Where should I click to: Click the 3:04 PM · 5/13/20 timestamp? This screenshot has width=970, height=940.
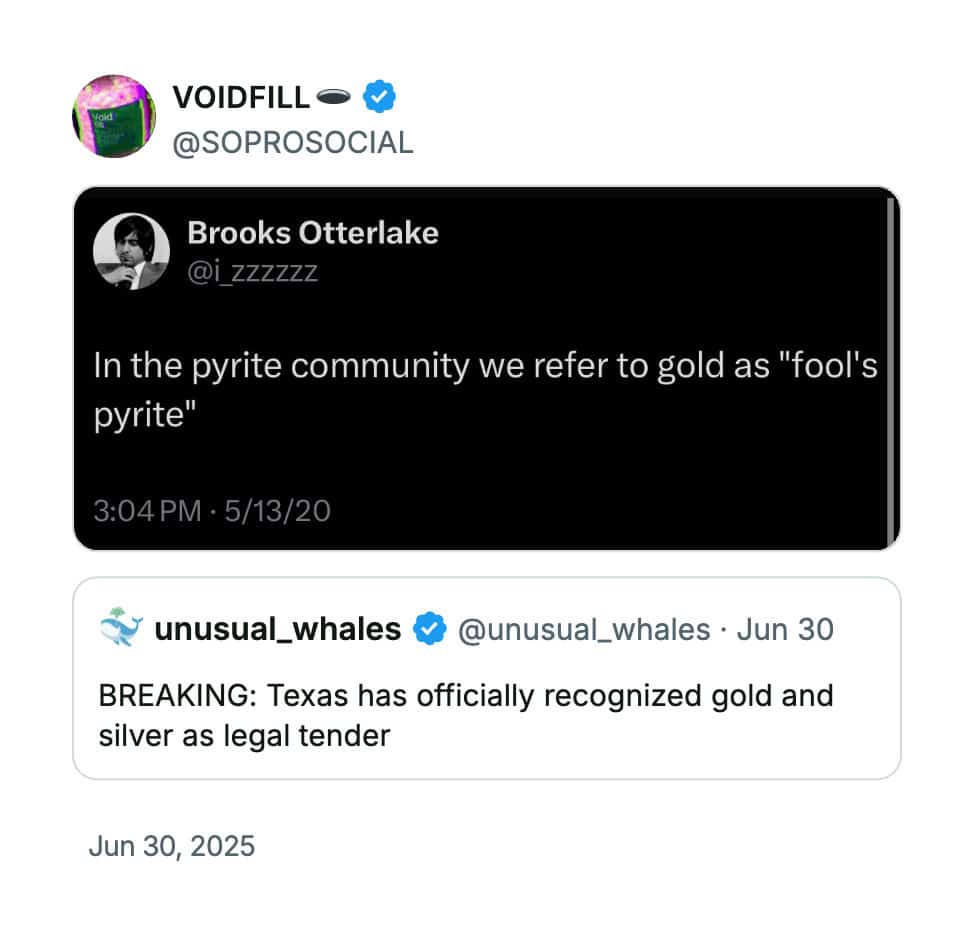[x=212, y=511]
